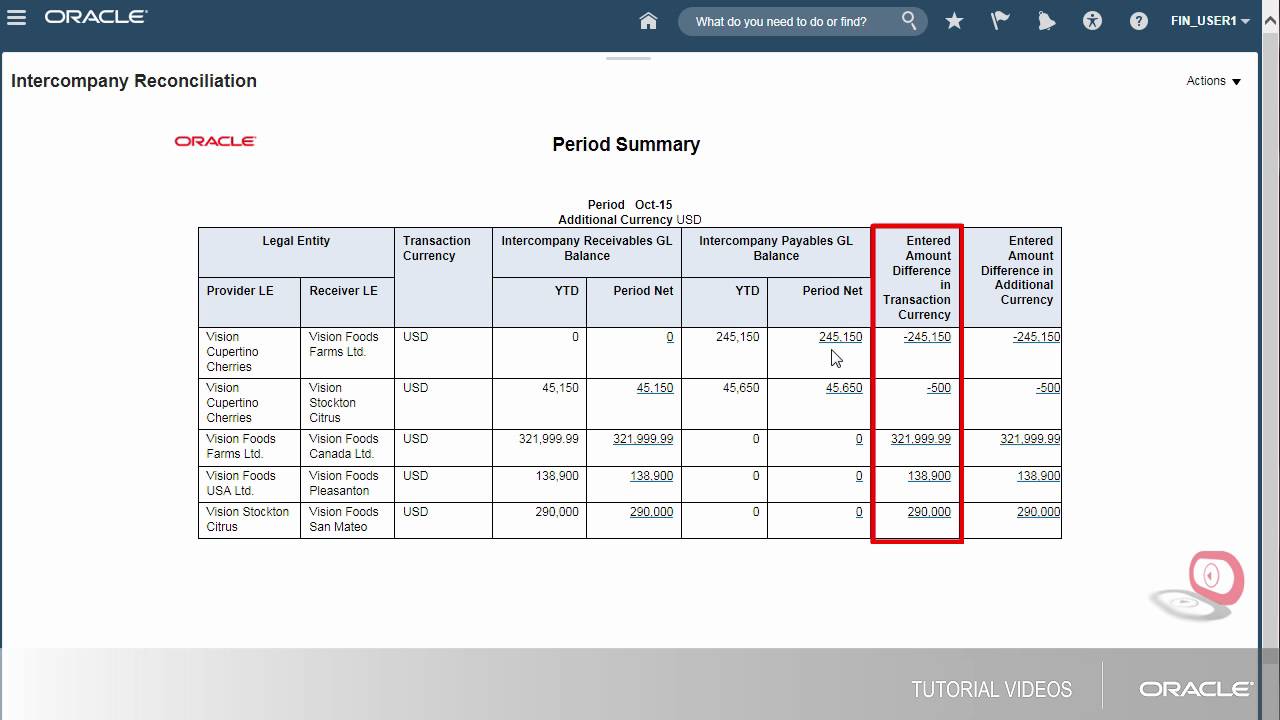Select receivables YTD value 321,999.99
1280x720 pixels.
(x=549, y=439)
